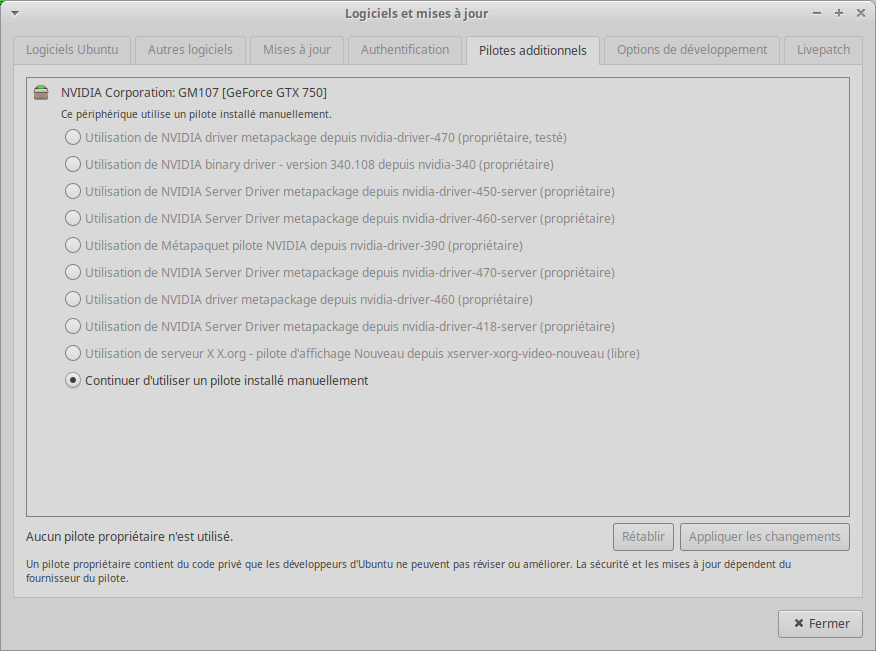
Task: Select the nvidia-driver-460 (propriétaire) option
Action: tap(299, 300)
